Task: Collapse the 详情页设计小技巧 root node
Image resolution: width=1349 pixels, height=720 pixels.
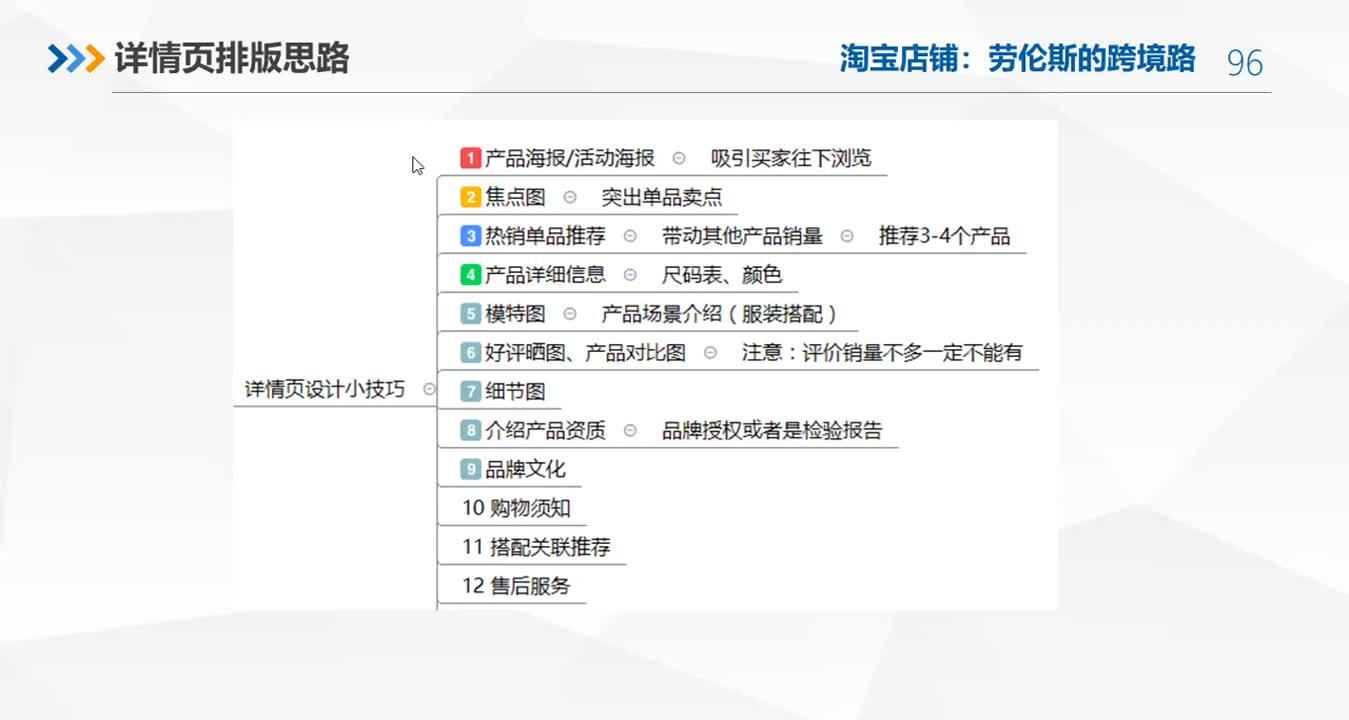Action: pos(429,390)
